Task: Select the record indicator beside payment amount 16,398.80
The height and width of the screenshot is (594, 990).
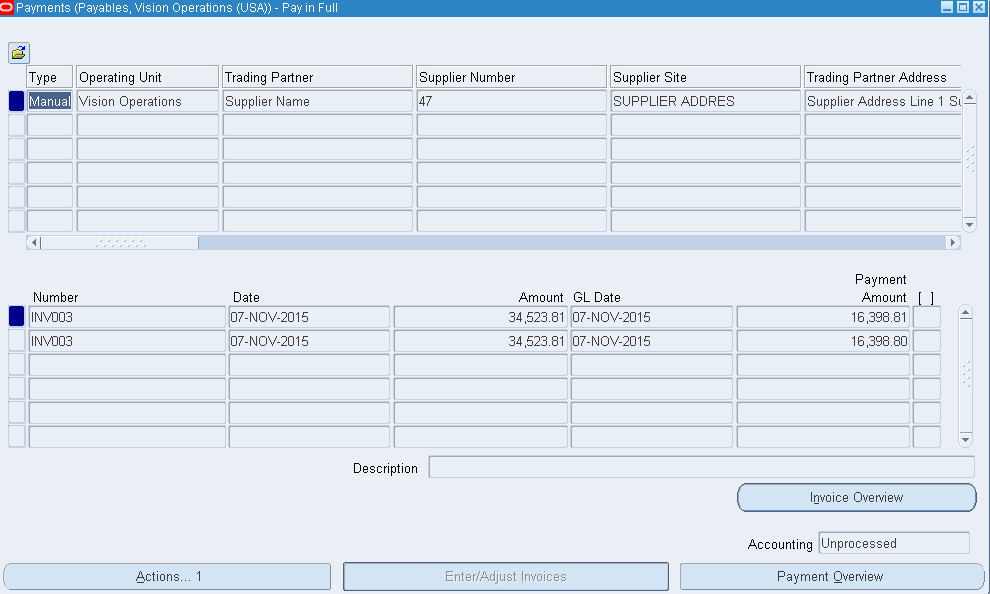Action: point(16,341)
